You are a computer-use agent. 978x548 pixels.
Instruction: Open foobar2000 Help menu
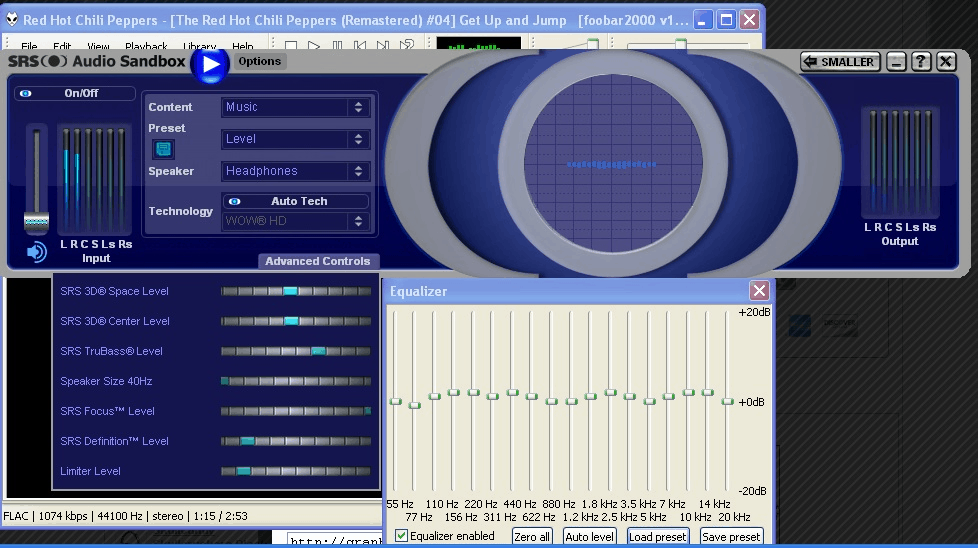(x=243, y=46)
